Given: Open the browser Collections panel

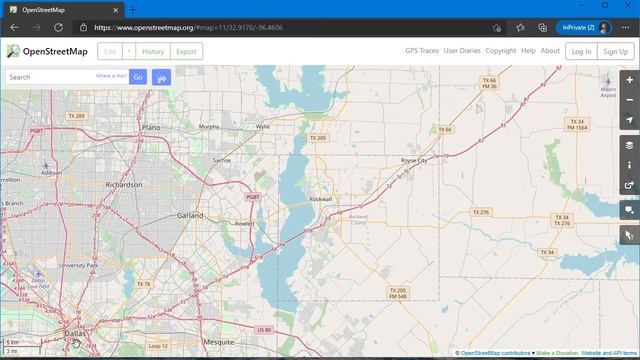Looking at the screenshot, I should (x=542, y=28).
